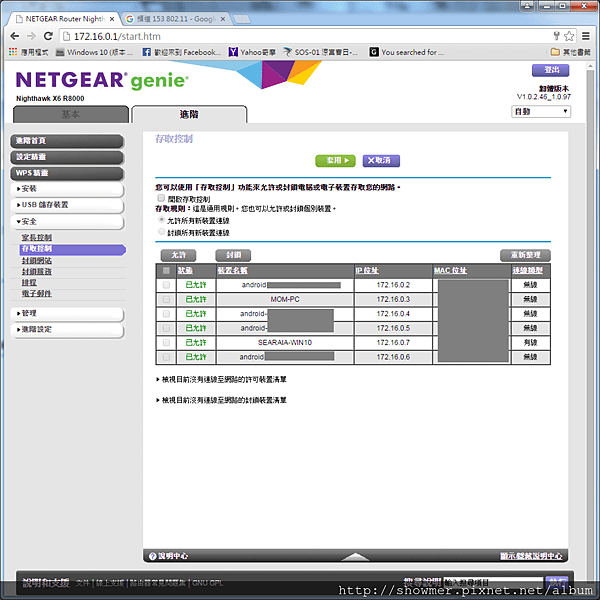Expand the 進階設定 sidebar section
The width and height of the screenshot is (600, 600).
(67, 329)
